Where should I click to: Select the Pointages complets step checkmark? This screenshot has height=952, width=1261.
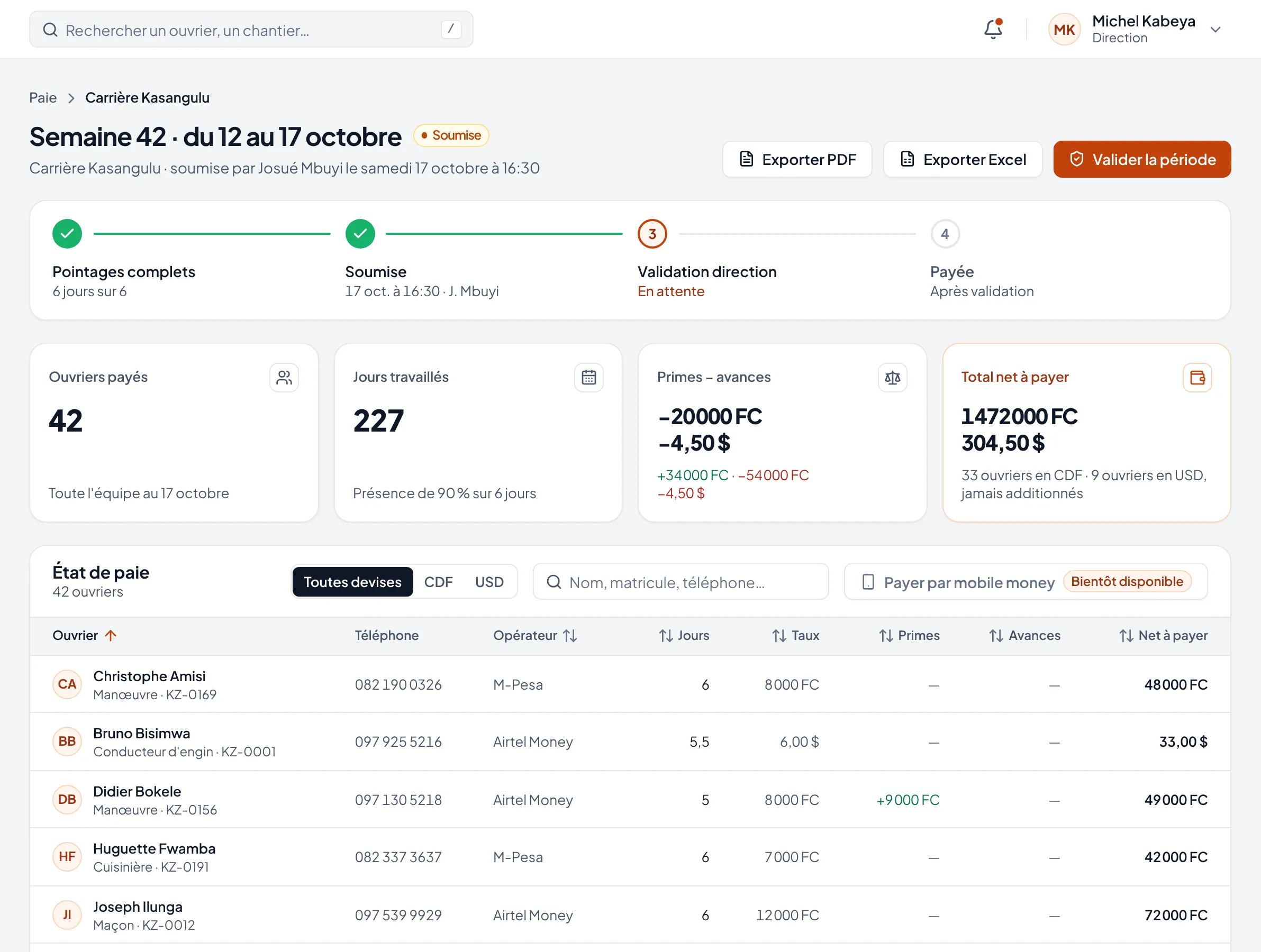[x=67, y=234]
